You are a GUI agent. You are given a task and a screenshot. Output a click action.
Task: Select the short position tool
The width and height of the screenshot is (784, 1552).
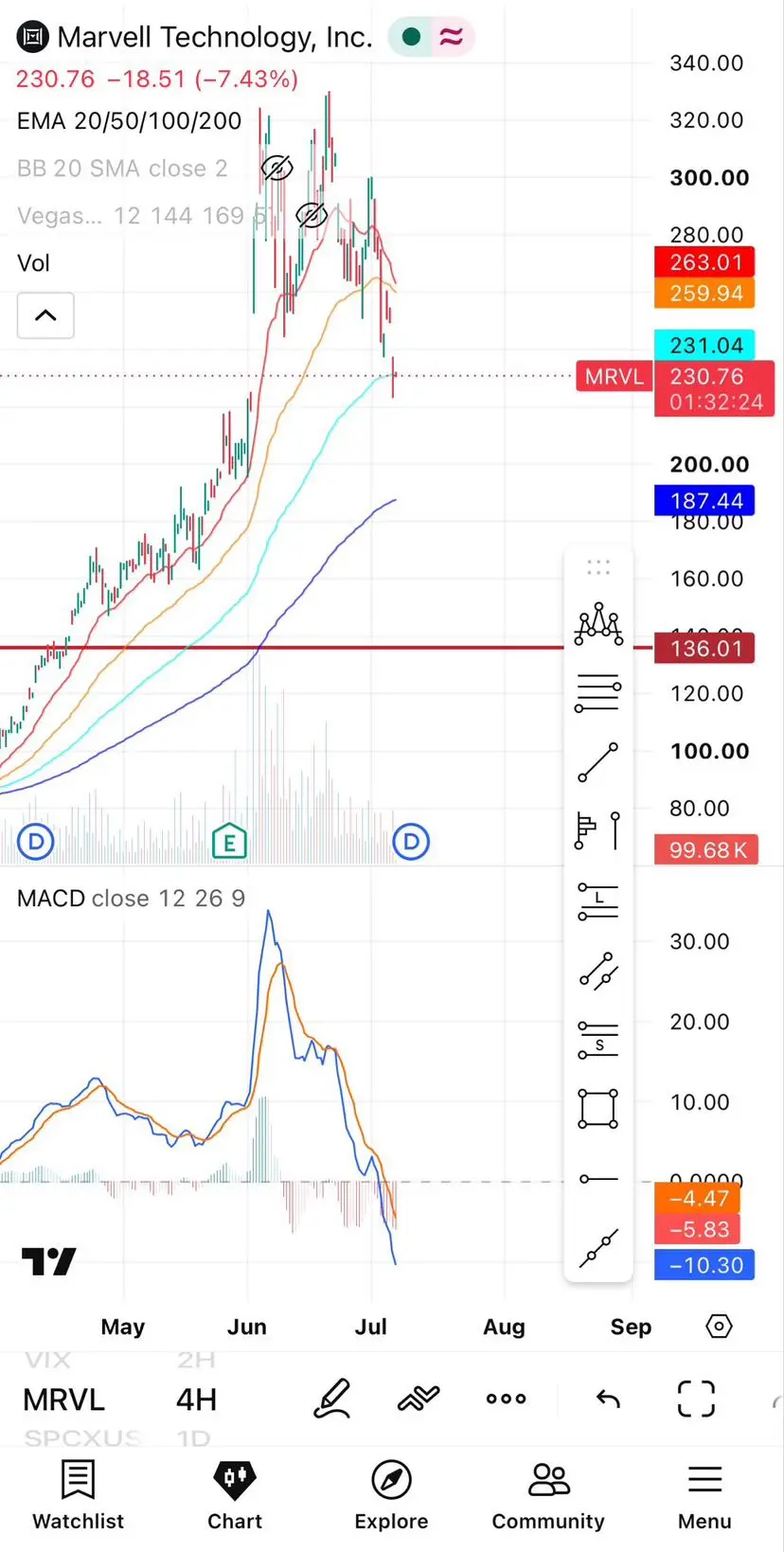point(598,1039)
